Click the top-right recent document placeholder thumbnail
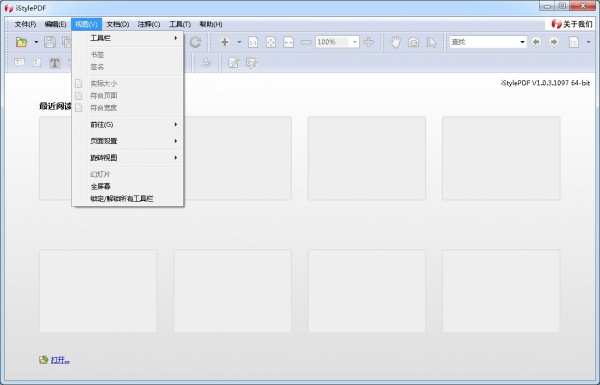 501,158
